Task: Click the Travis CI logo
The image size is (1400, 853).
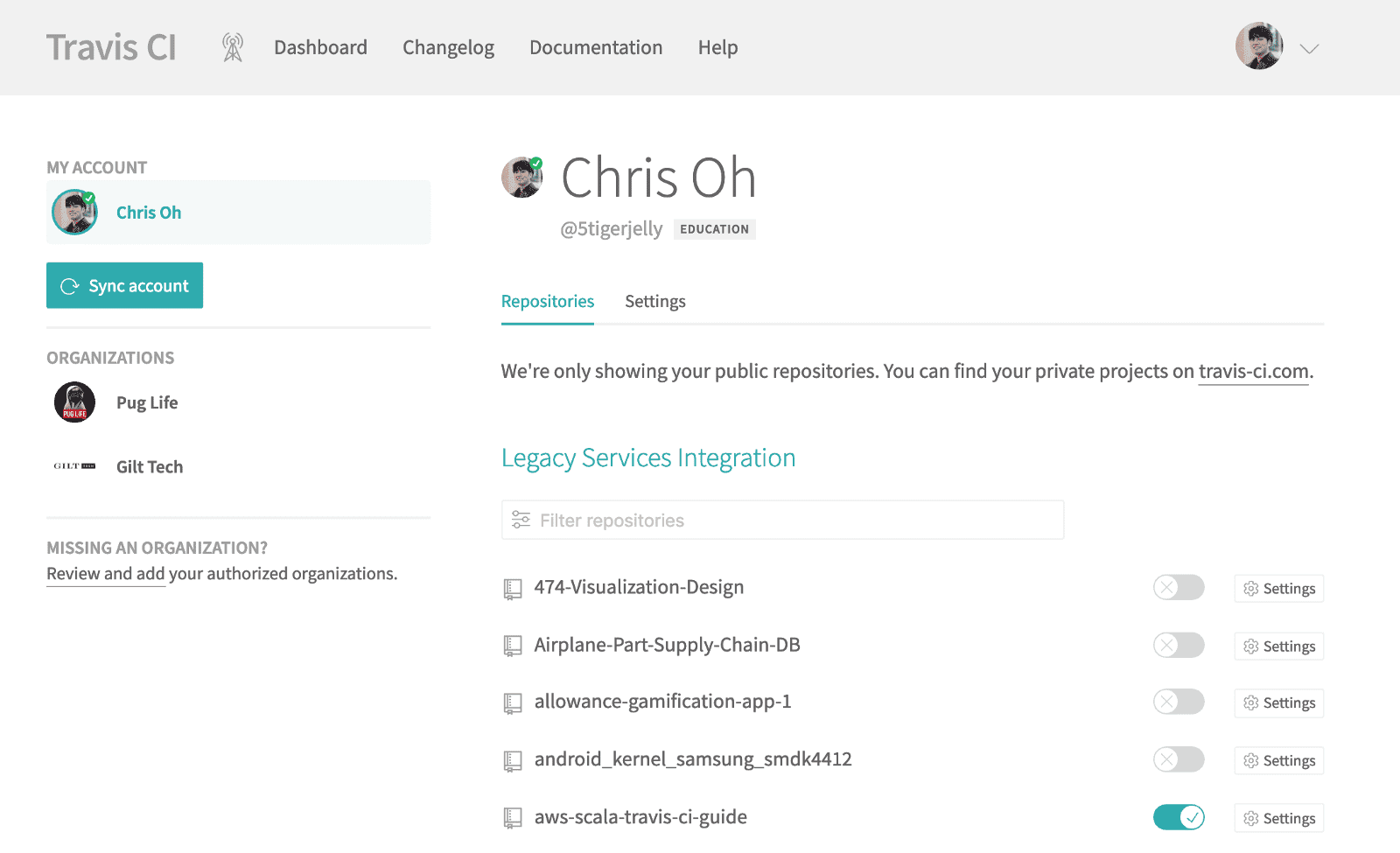Action: coord(111,47)
